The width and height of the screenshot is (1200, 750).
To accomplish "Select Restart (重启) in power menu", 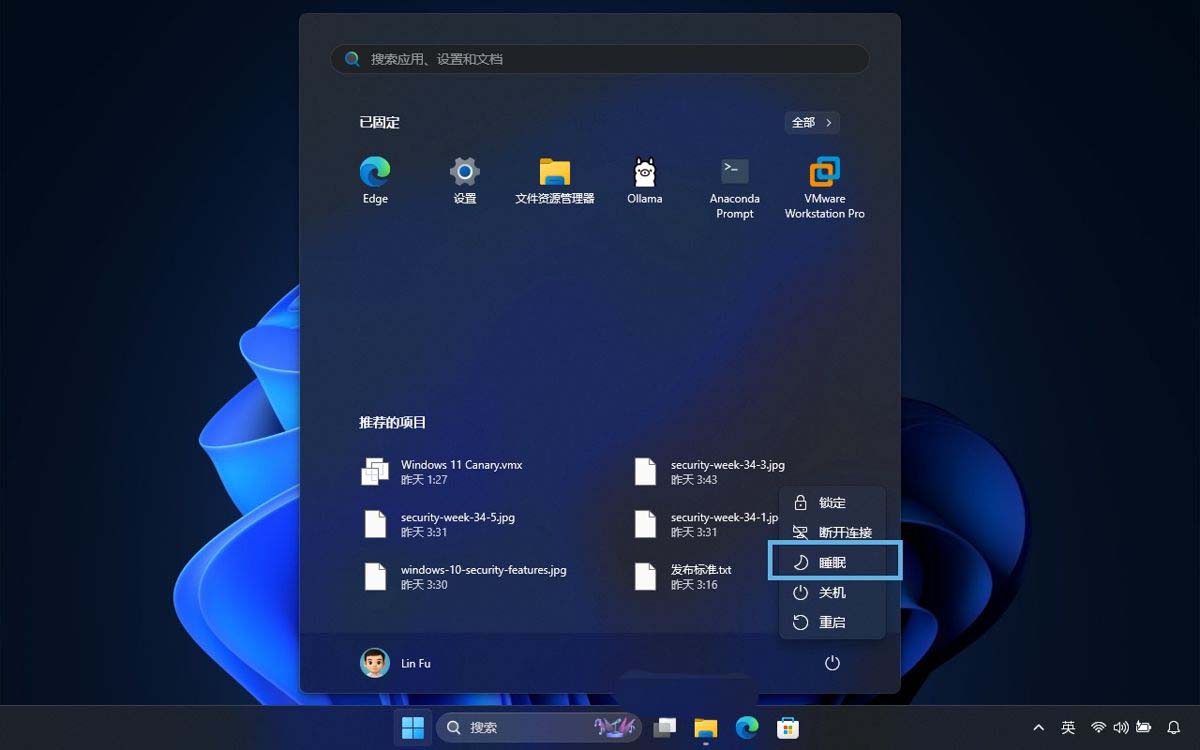I will pos(832,622).
